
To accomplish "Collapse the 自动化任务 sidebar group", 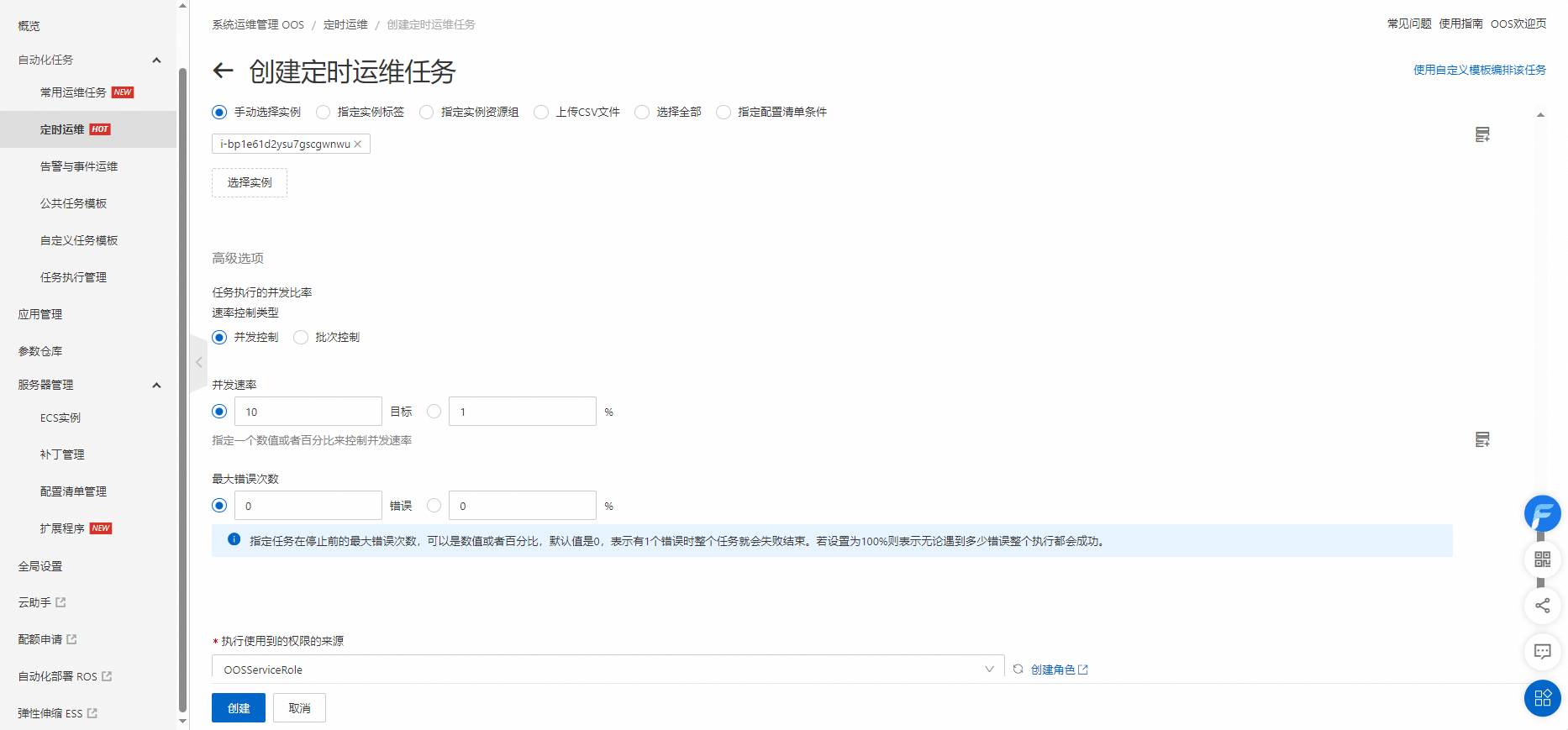I will tap(156, 60).
